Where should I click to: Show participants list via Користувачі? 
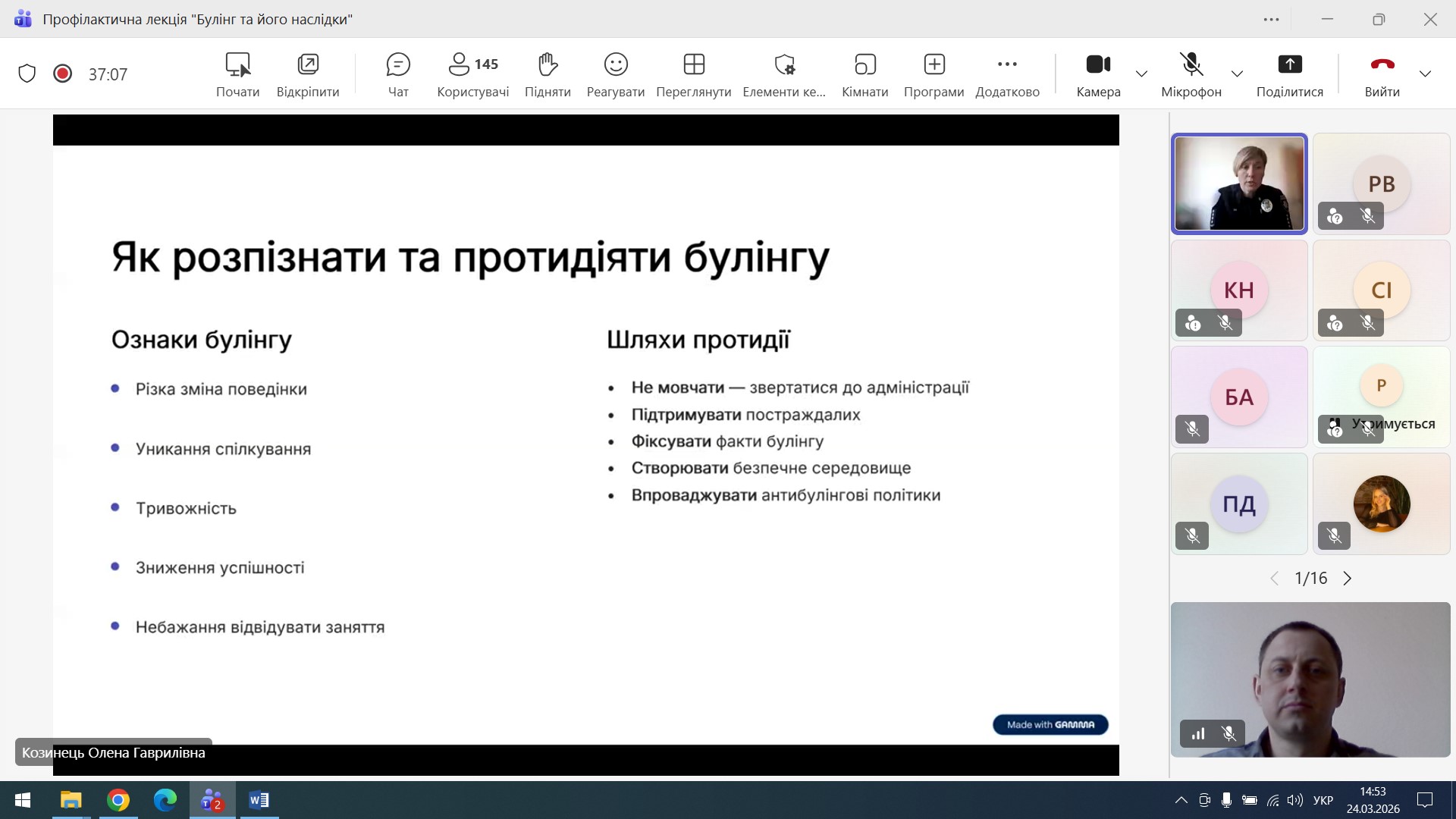[472, 74]
